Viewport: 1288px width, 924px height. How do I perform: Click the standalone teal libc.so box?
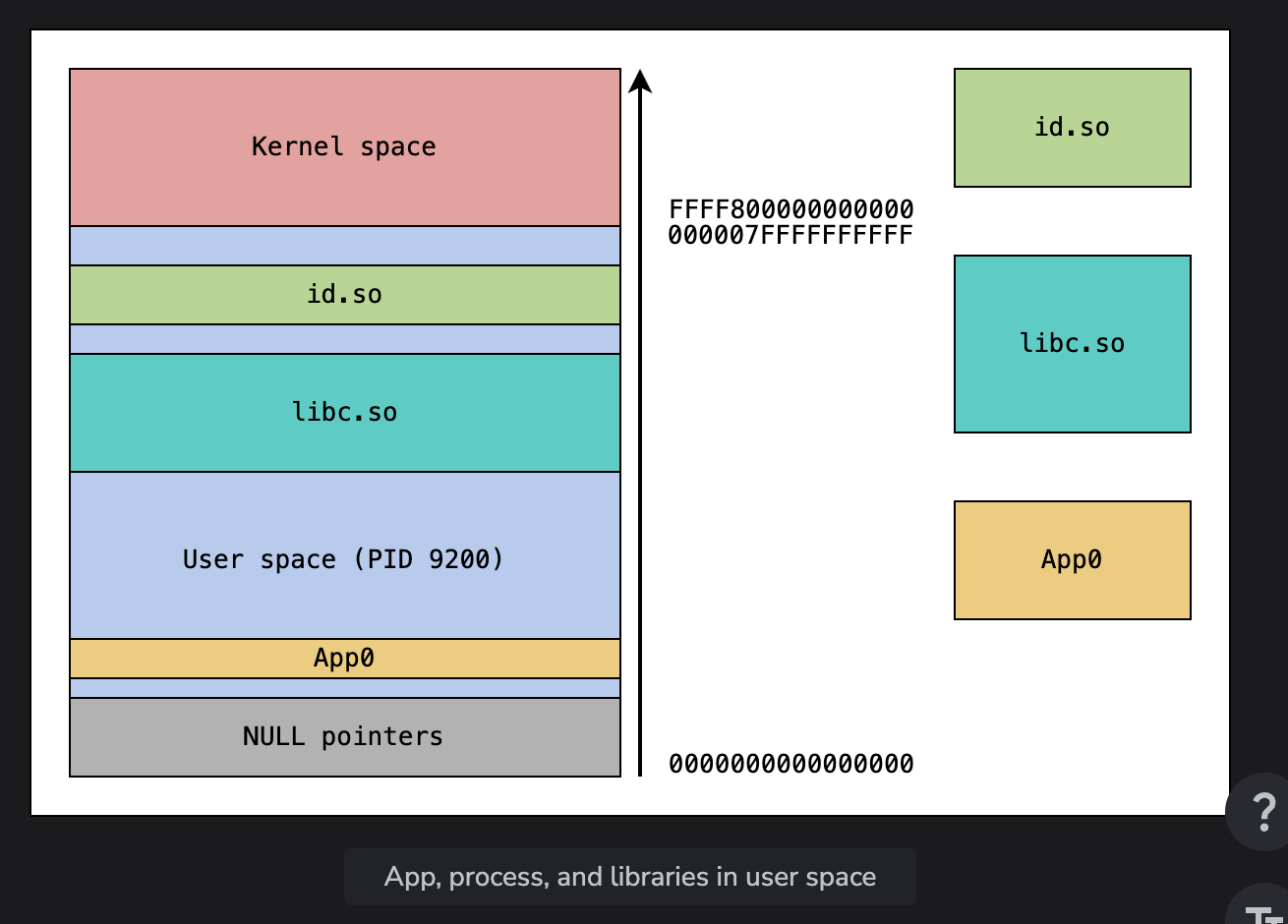pyautogui.click(x=1073, y=344)
